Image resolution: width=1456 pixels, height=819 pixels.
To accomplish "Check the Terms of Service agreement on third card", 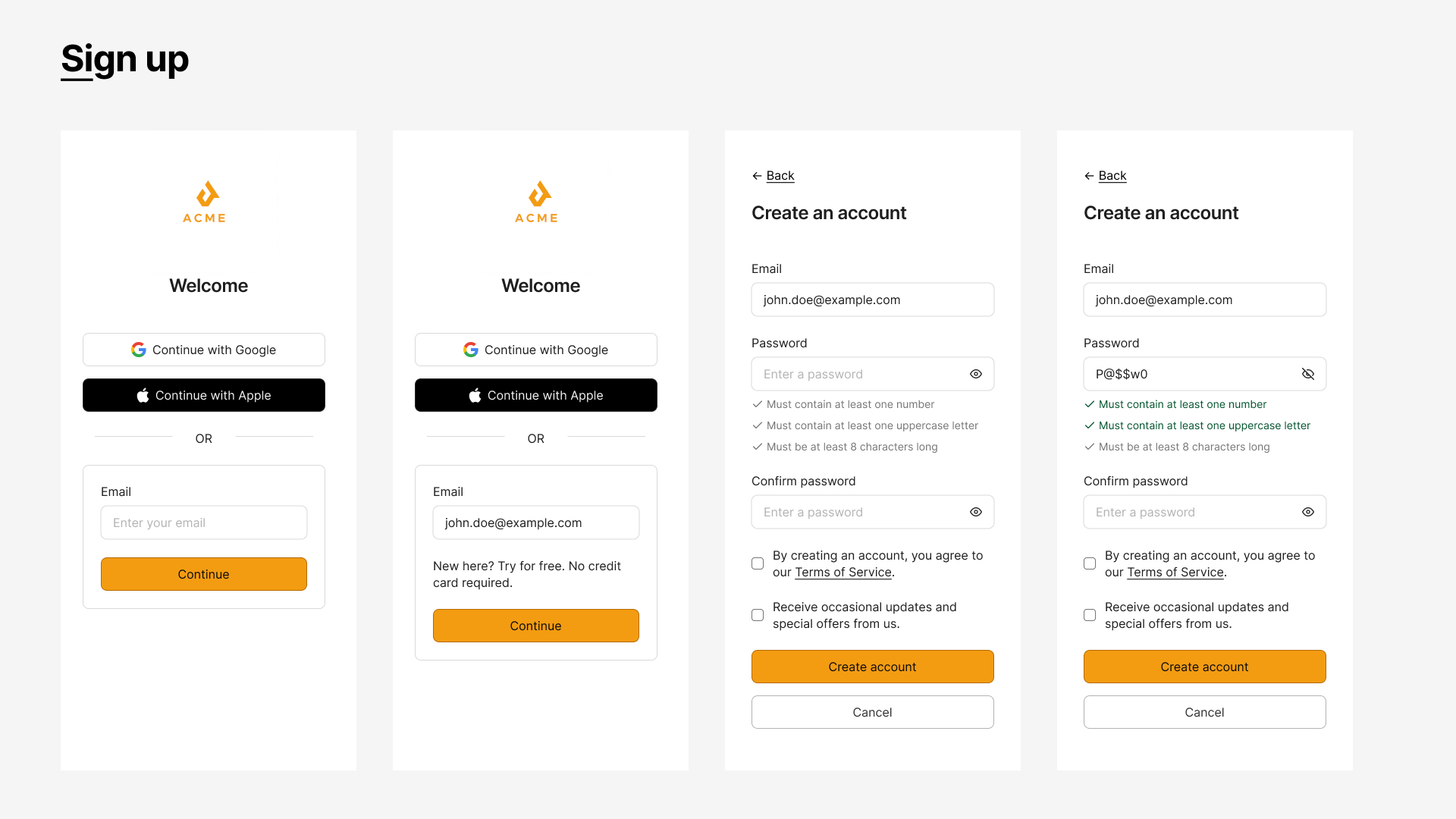I will tap(757, 563).
